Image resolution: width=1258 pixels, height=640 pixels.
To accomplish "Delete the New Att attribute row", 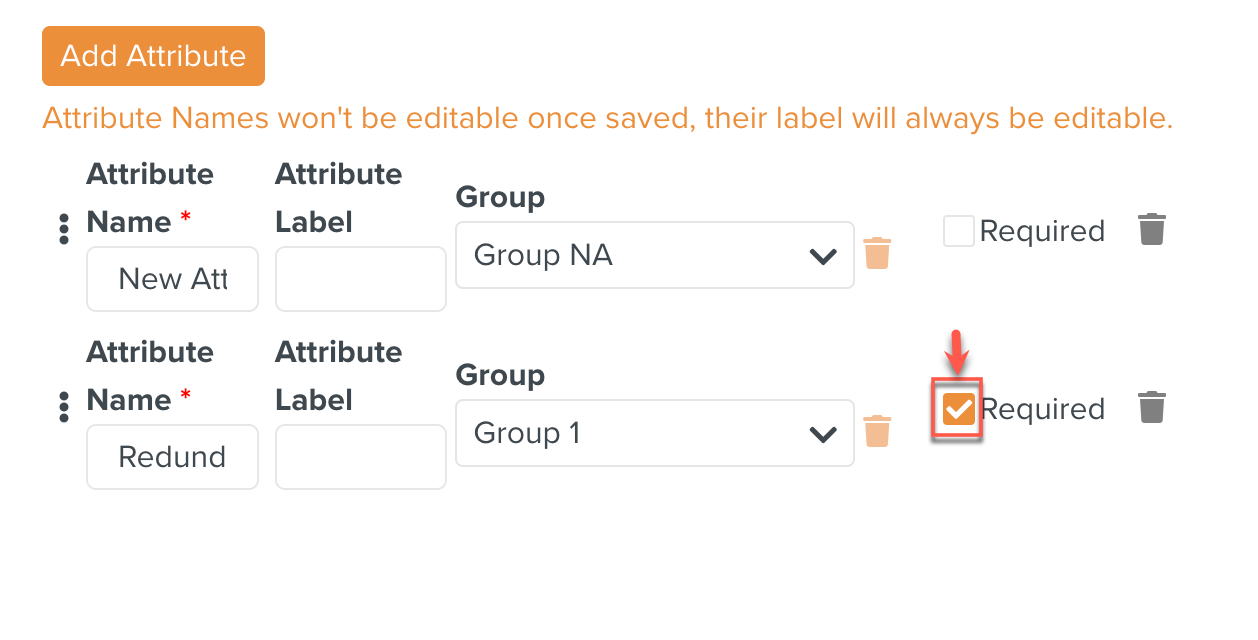I will click(1152, 229).
